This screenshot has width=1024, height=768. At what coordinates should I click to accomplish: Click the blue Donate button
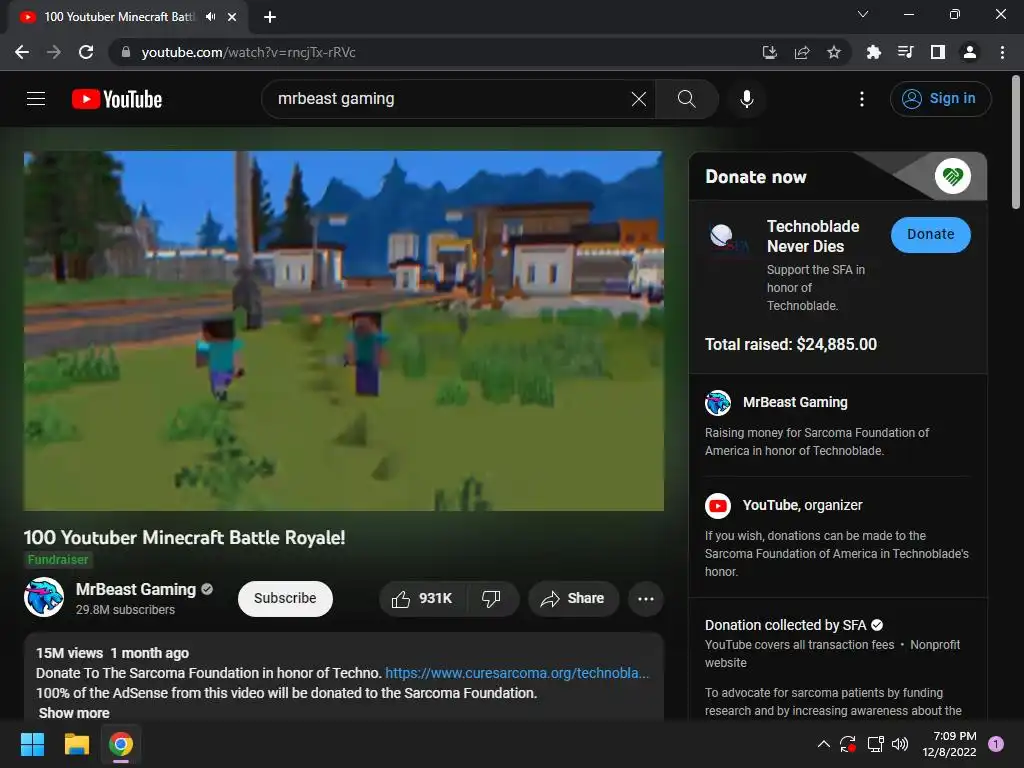pyautogui.click(x=931, y=234)
